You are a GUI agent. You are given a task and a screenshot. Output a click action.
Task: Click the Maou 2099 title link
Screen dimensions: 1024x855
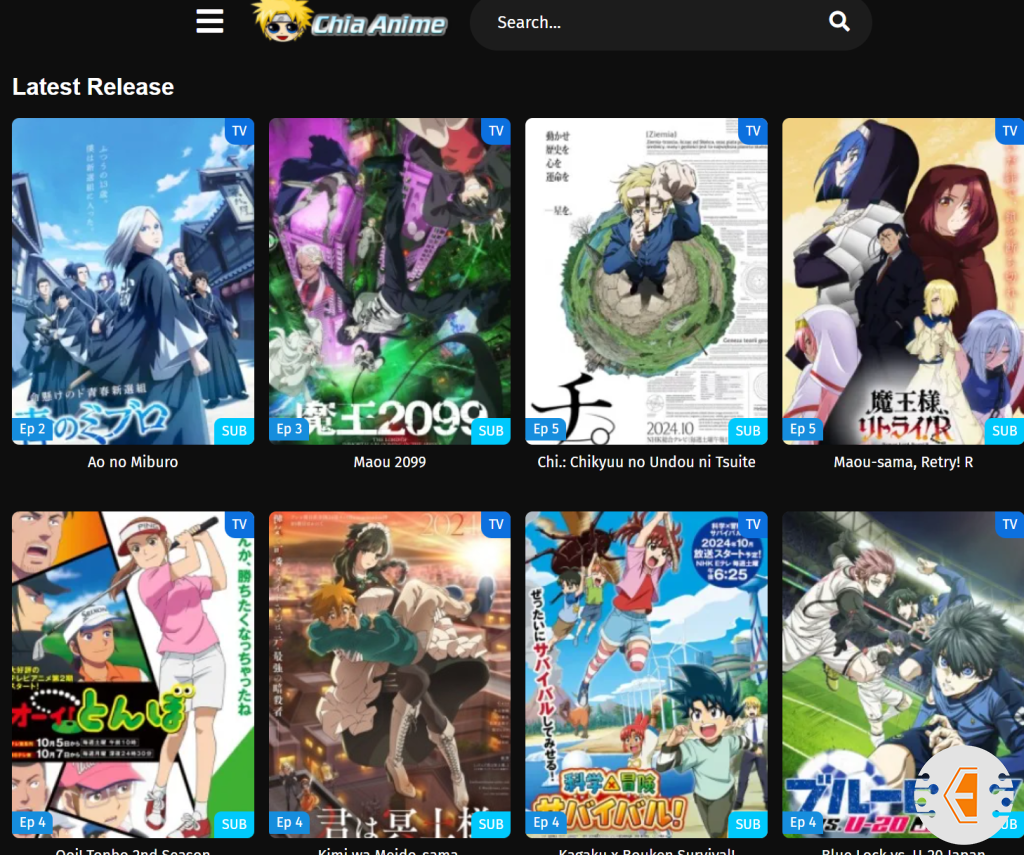coord(389,462)
